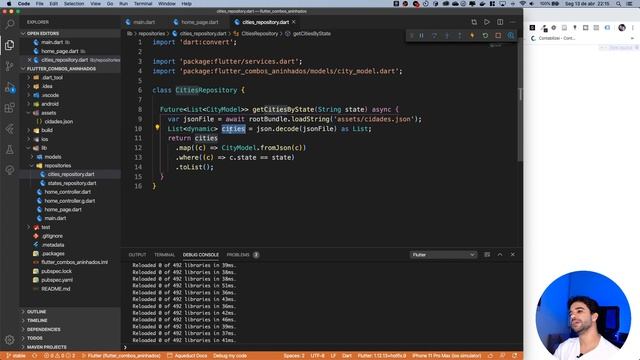Open the DevTools widget inspector icon in debug toolbar
Screen dimensions: 640x360
pyautogui.click(x=511, y=36)
